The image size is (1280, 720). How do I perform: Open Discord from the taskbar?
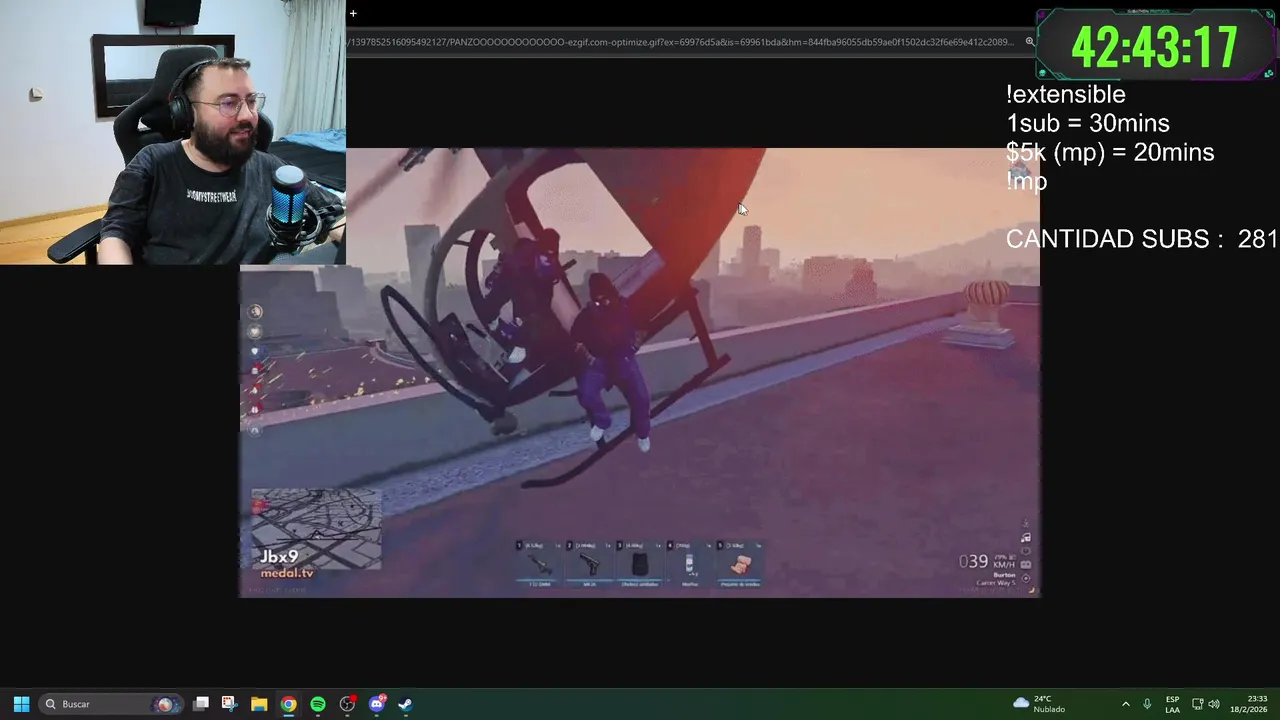[x=377, y=704]
